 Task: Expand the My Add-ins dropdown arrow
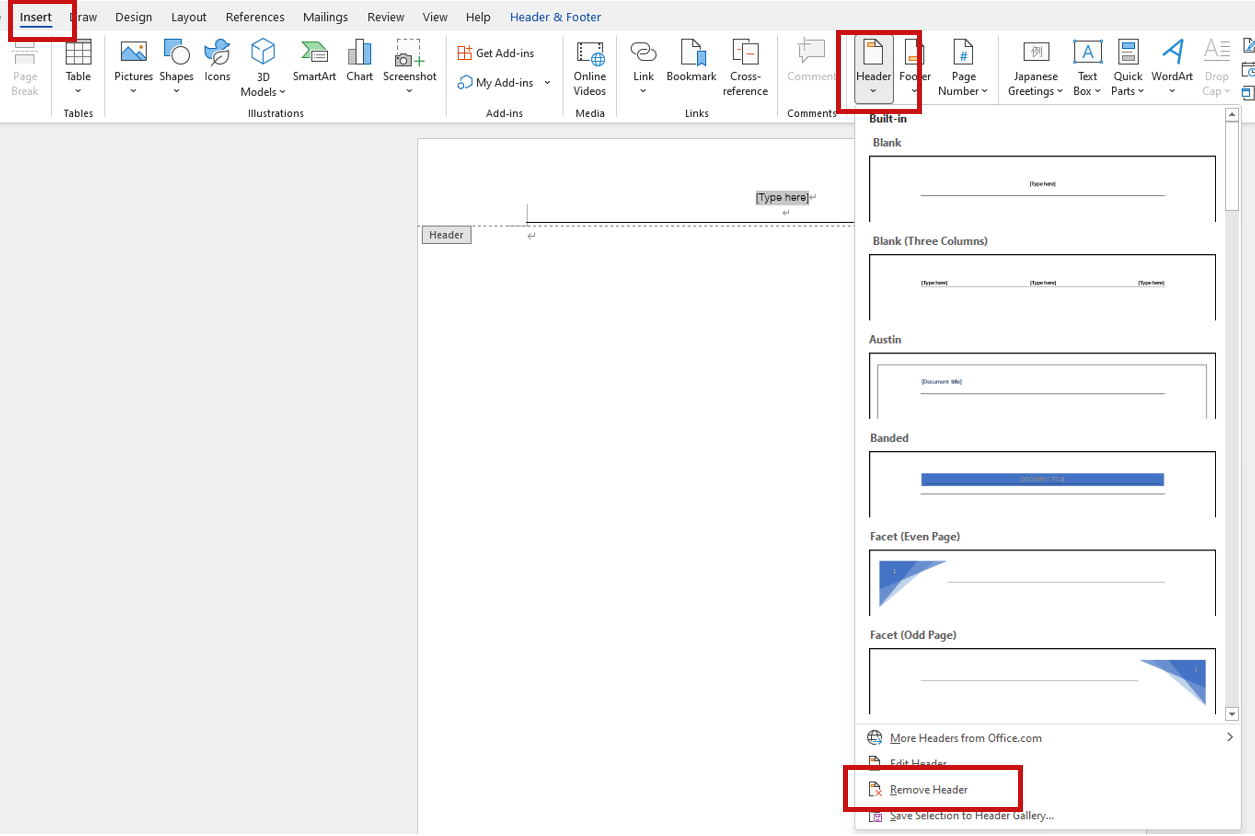(547, 83)
